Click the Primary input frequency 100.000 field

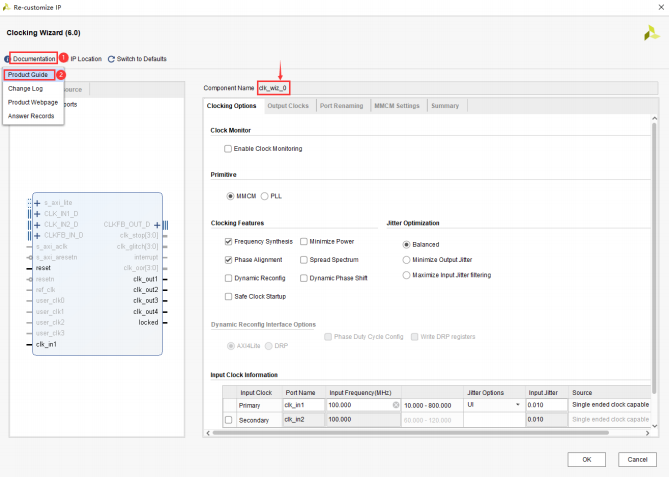[363, 405]
